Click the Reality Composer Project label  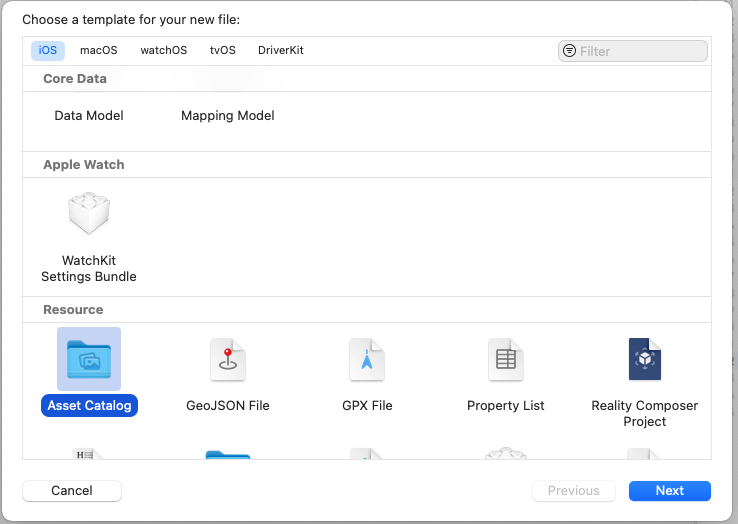tap(645, 413)
